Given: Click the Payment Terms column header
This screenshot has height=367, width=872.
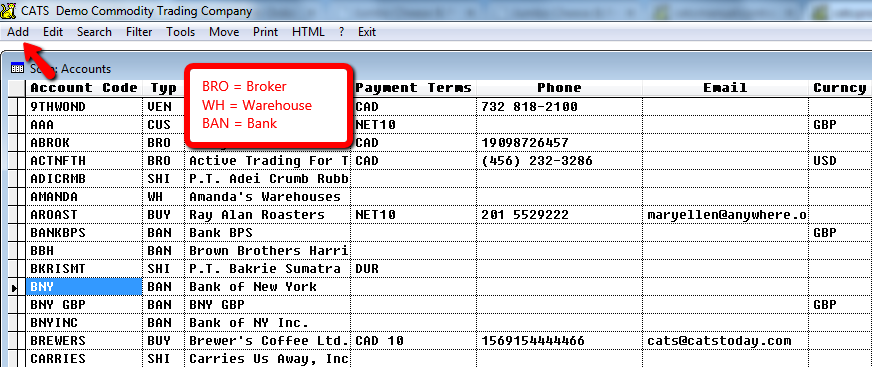Looking at the screenshot, I should click(413, 88).
